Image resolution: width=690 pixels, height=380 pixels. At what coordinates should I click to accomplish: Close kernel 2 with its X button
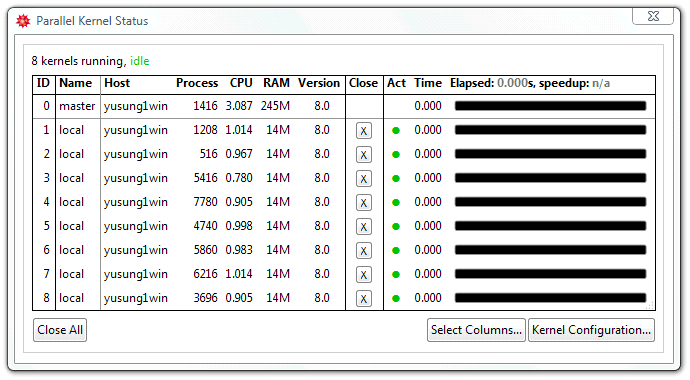click(363, 155)
